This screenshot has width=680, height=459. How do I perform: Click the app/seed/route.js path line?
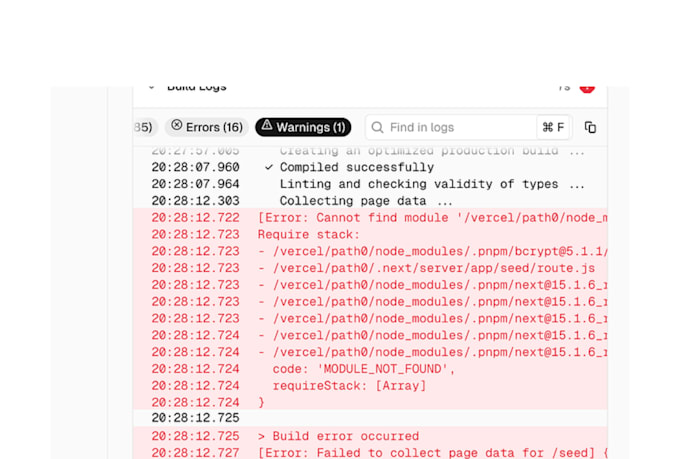[x=370, y=268]
